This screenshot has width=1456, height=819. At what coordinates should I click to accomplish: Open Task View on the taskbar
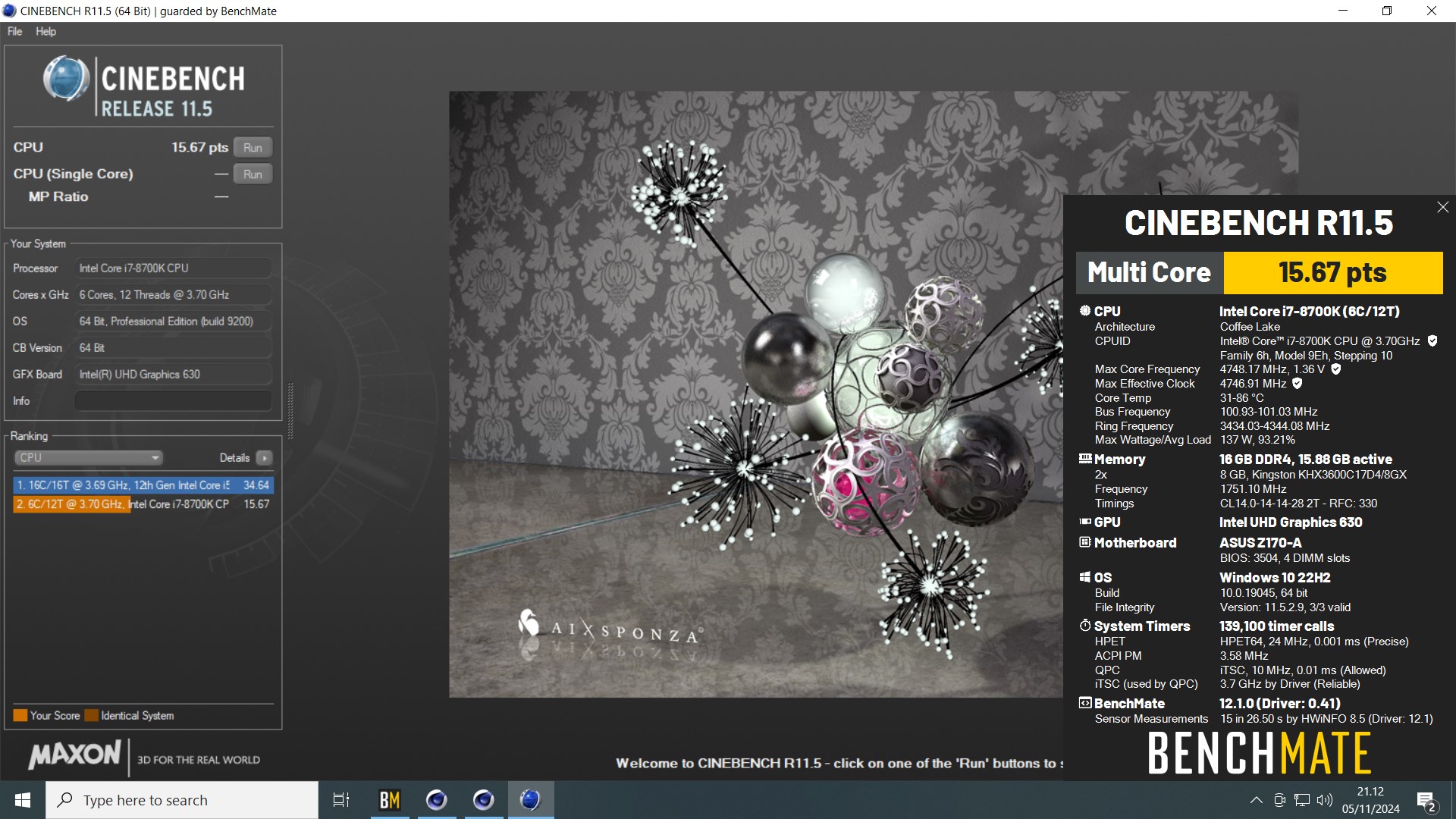341,800
